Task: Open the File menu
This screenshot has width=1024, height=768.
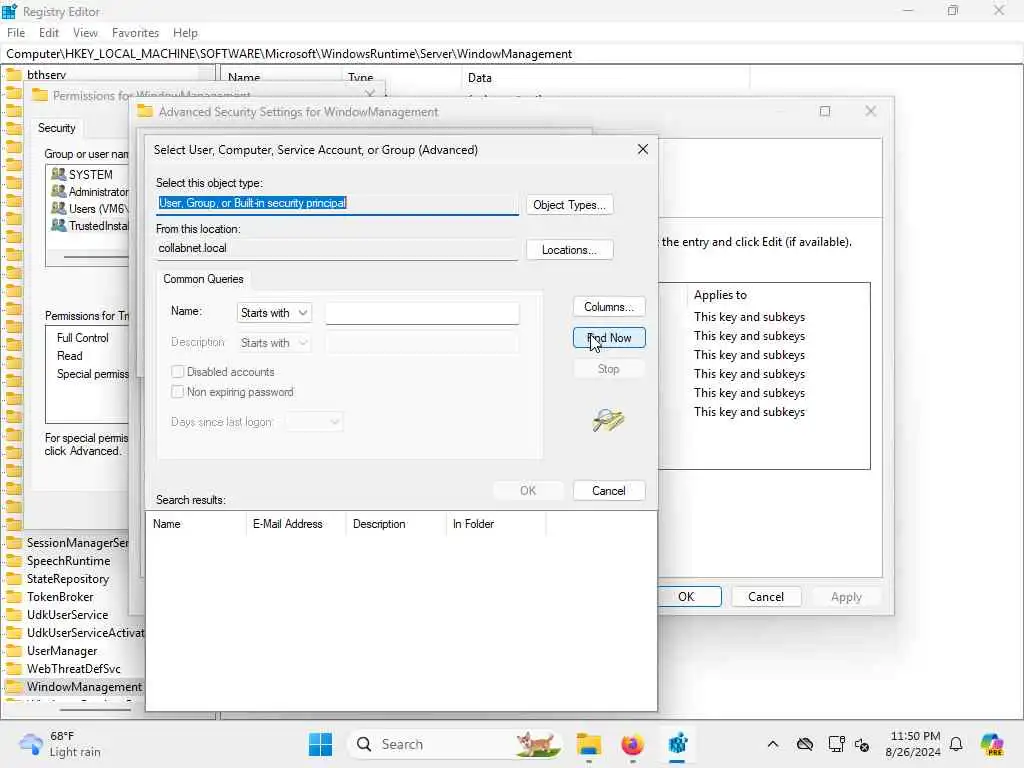Action: pos(16,33)
